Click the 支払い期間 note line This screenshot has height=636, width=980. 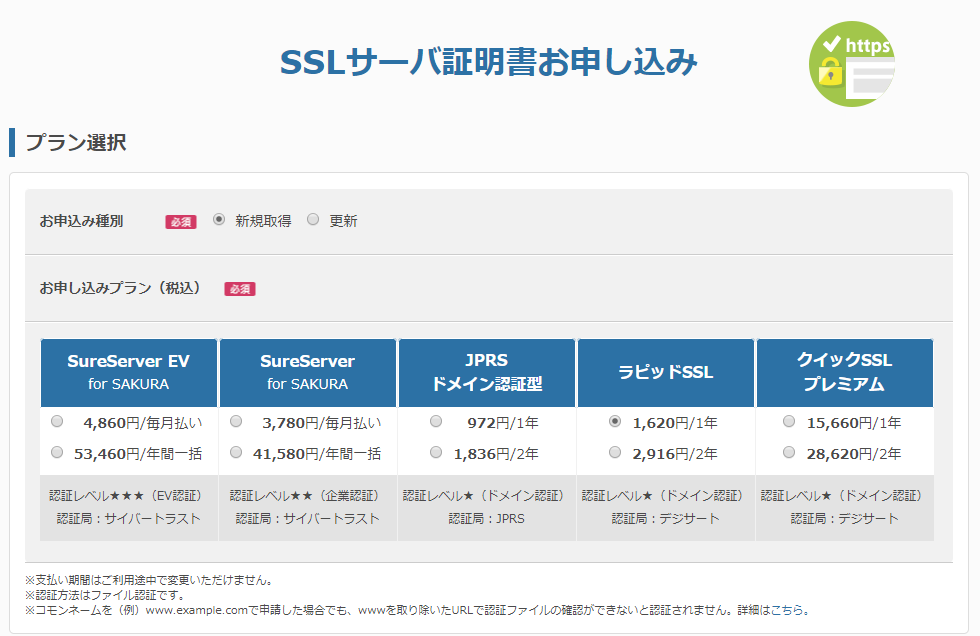pyautogui.click(x=150, y=580)
